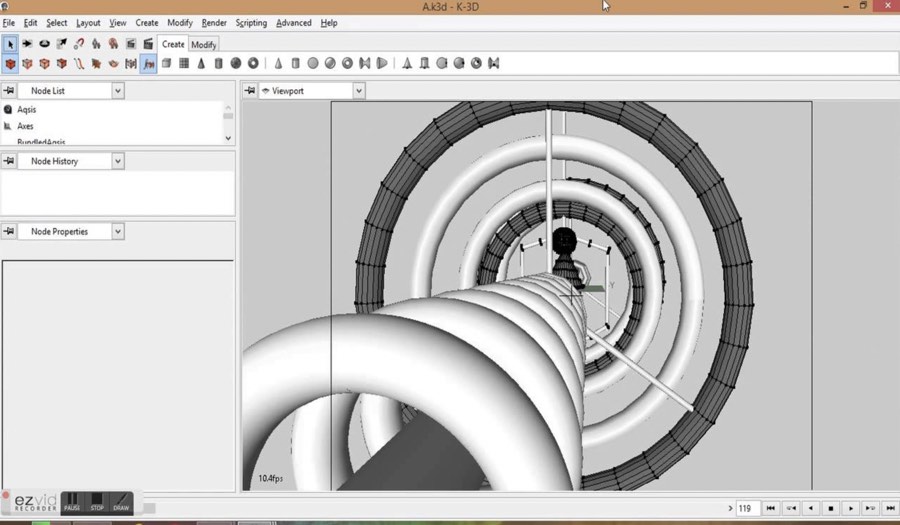Select the Aqsis node in the list
900x525 pixels.
tap(26, 110)
